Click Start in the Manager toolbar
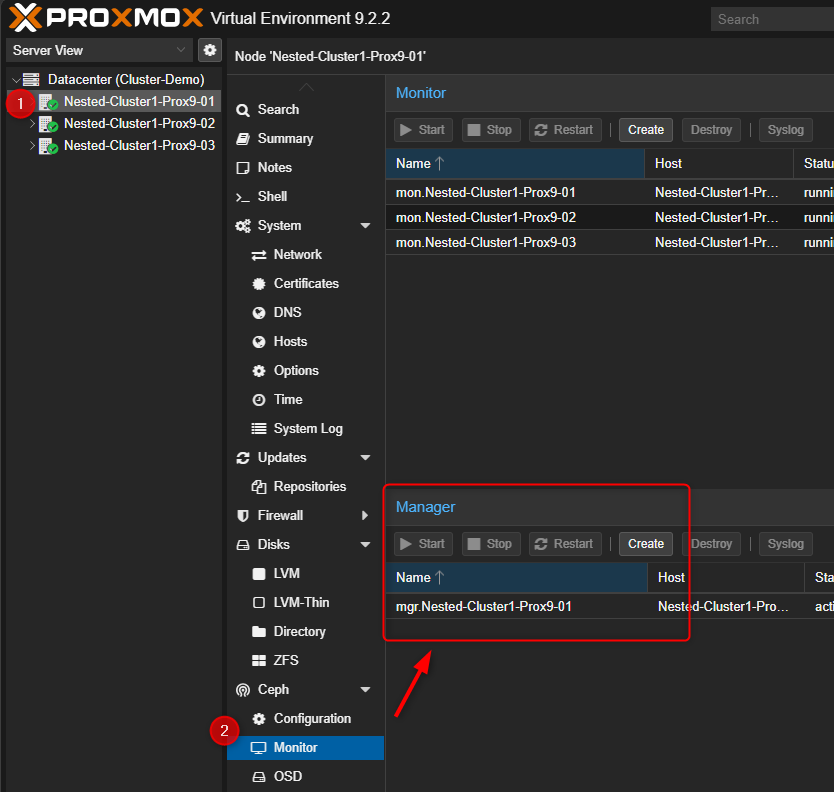Viewport: 834px width, 792px height. click(x=423, y=544)
